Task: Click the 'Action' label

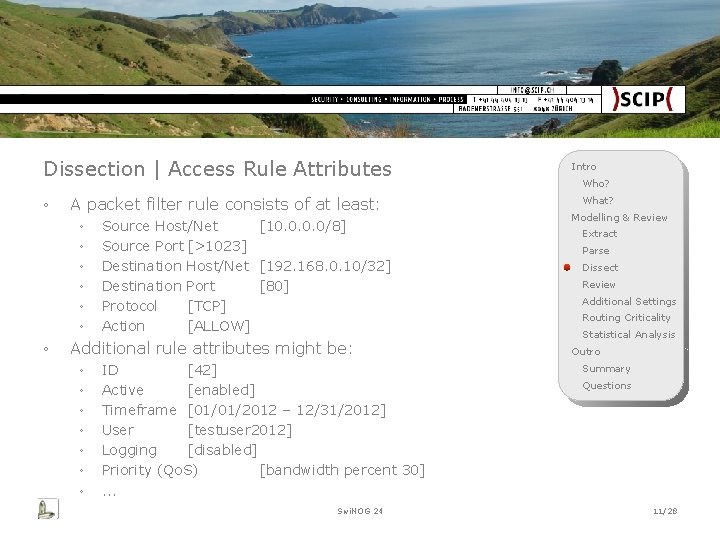Action: tap(123, 326)
